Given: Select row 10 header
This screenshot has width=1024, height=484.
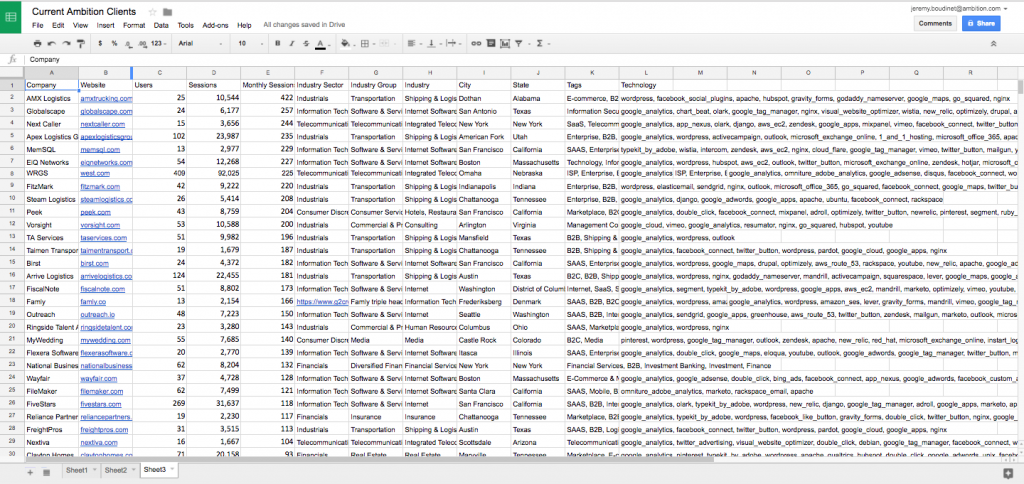Looking at the screenshot, I should [12, 200].
